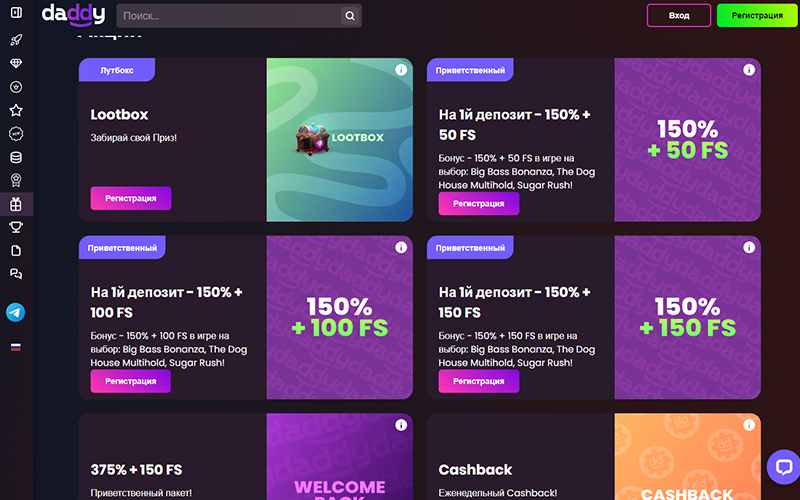Open the NEW badge icon in sidebar

coord(16,134)
